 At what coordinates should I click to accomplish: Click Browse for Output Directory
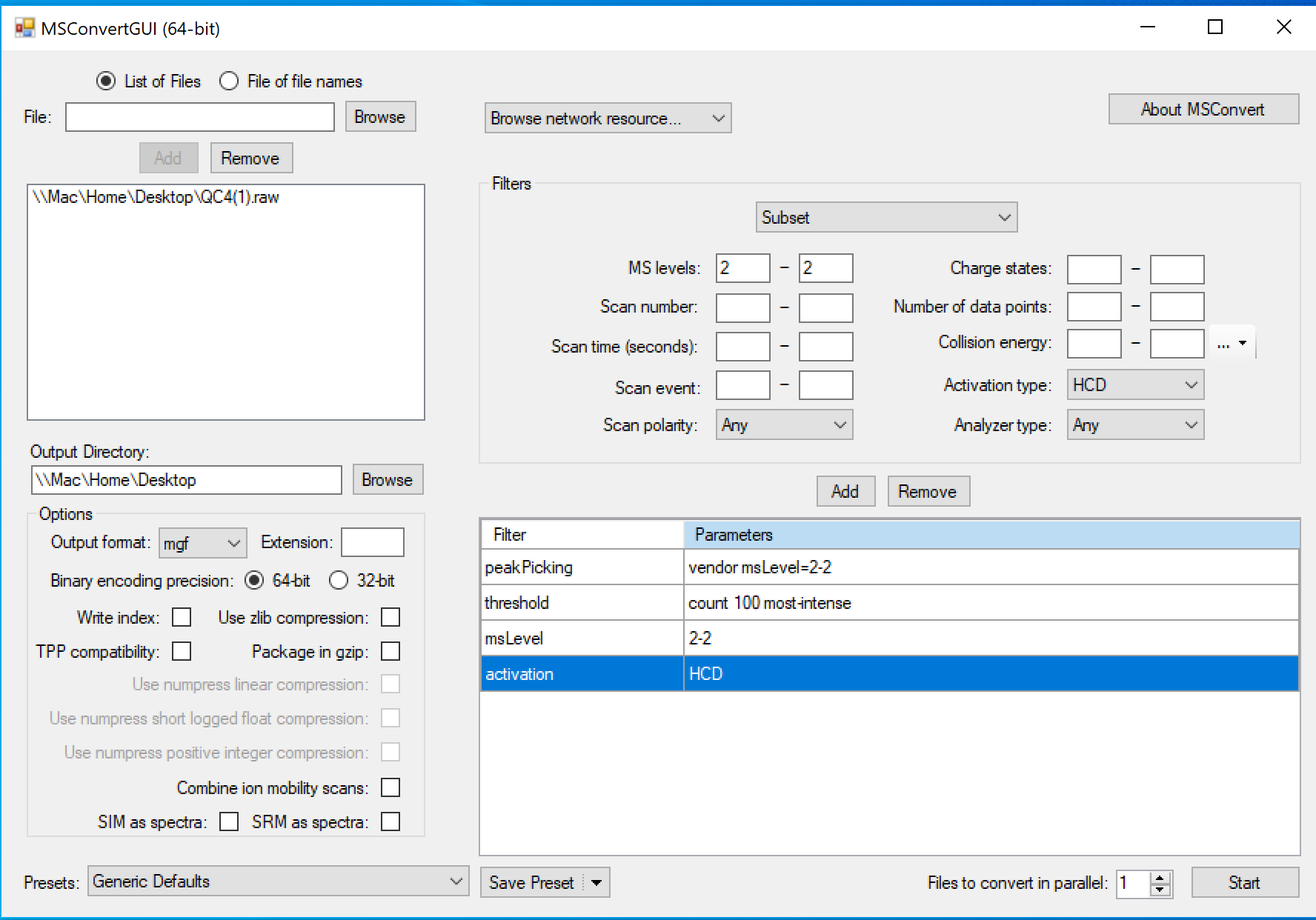(388, 480)
